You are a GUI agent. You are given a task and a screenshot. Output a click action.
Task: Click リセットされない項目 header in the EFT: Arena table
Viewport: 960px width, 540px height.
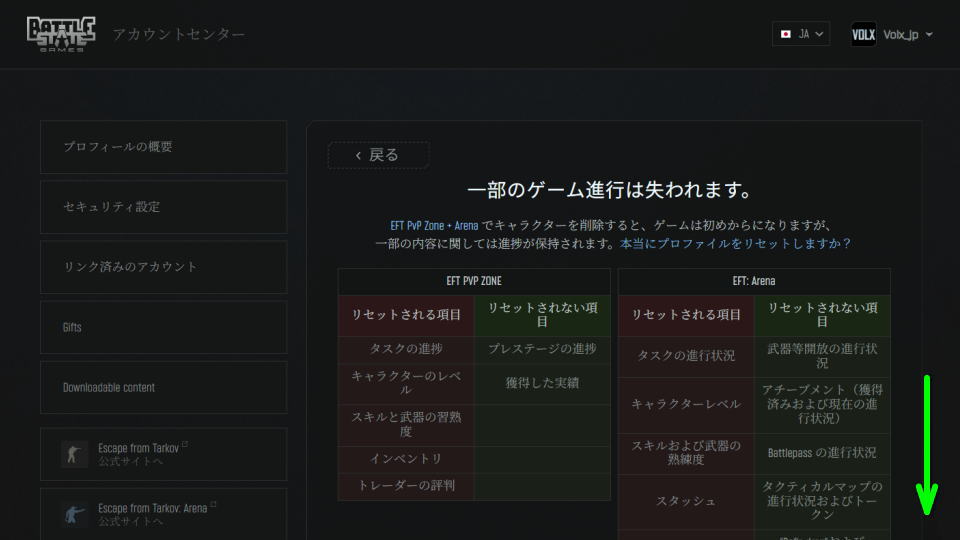[822, 315]
